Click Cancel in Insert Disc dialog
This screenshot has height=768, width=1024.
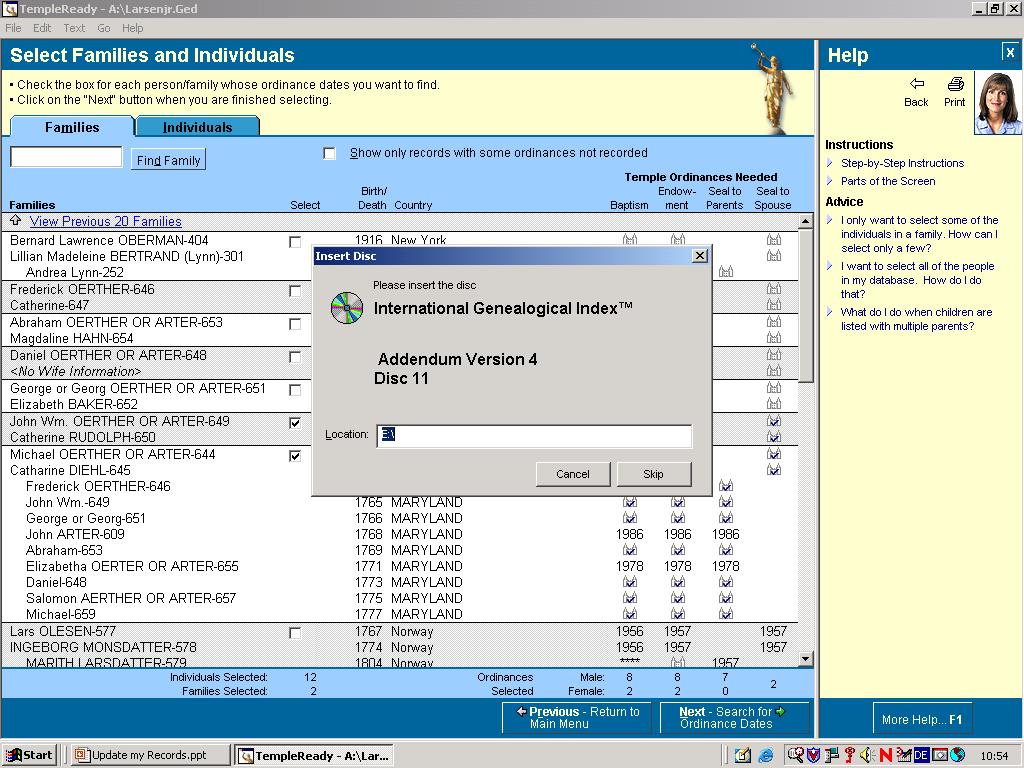573,474
